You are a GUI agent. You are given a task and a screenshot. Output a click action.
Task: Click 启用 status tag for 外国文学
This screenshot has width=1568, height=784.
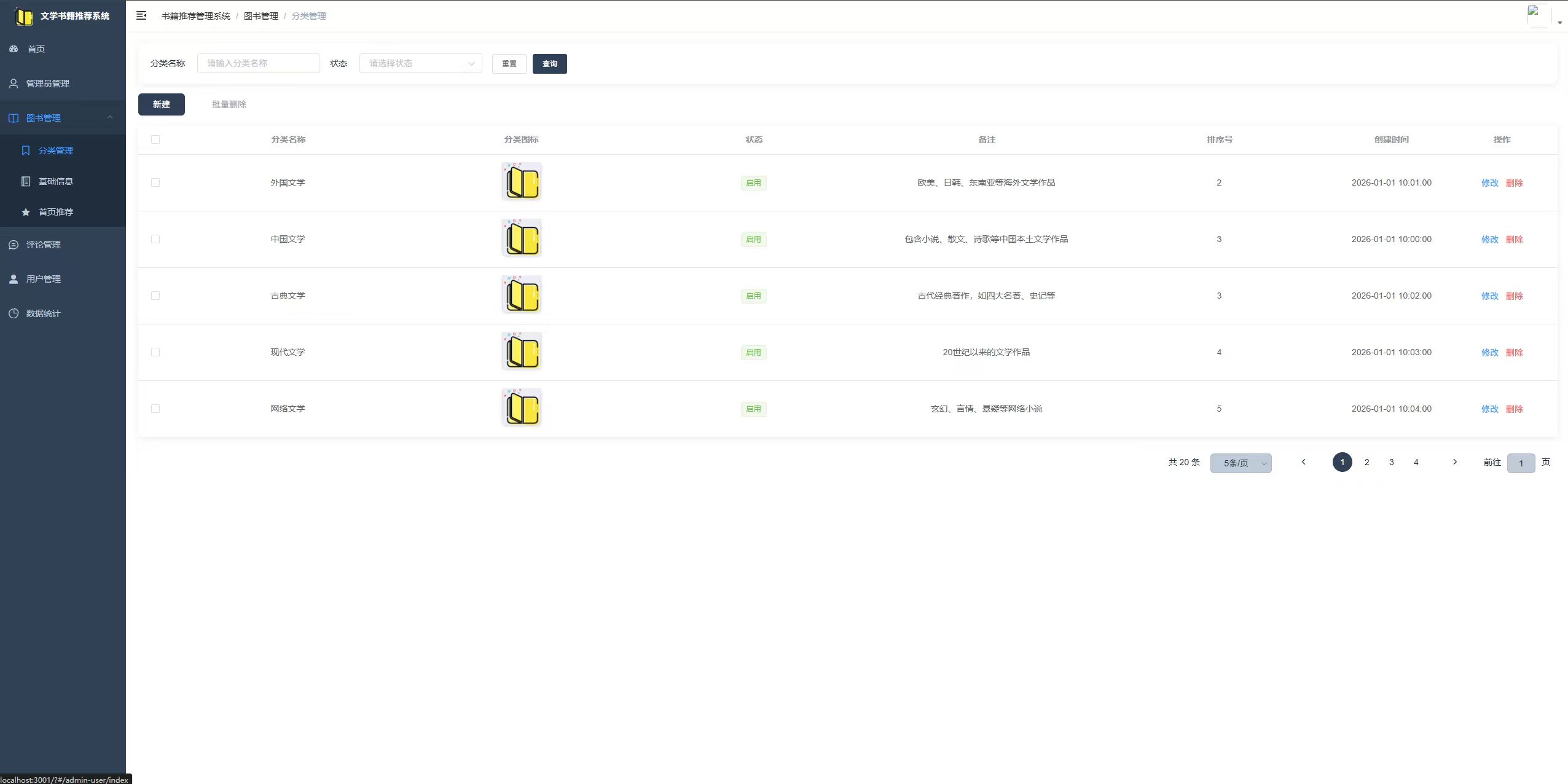754,182
